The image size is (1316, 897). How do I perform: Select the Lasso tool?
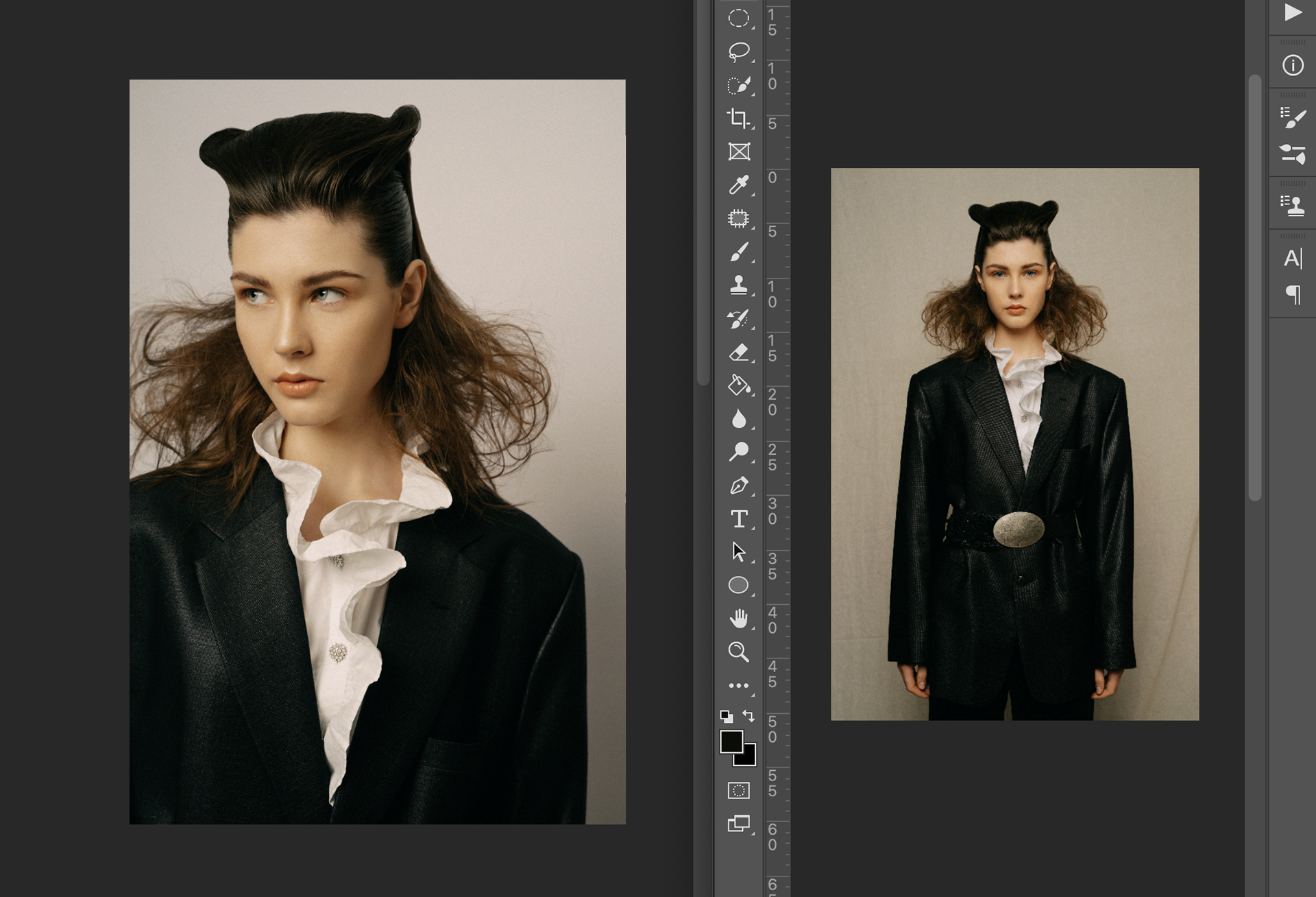[x=738, y=51]
